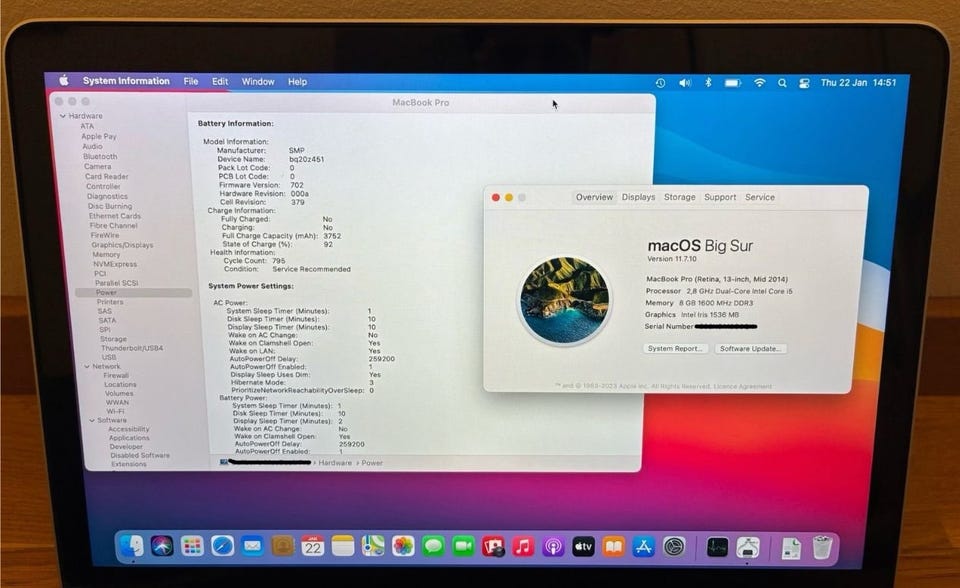This screenshot has width=960, height=588.
Task: Open the Wi-Fi menu bar icon
Action: tap(759, 82)
